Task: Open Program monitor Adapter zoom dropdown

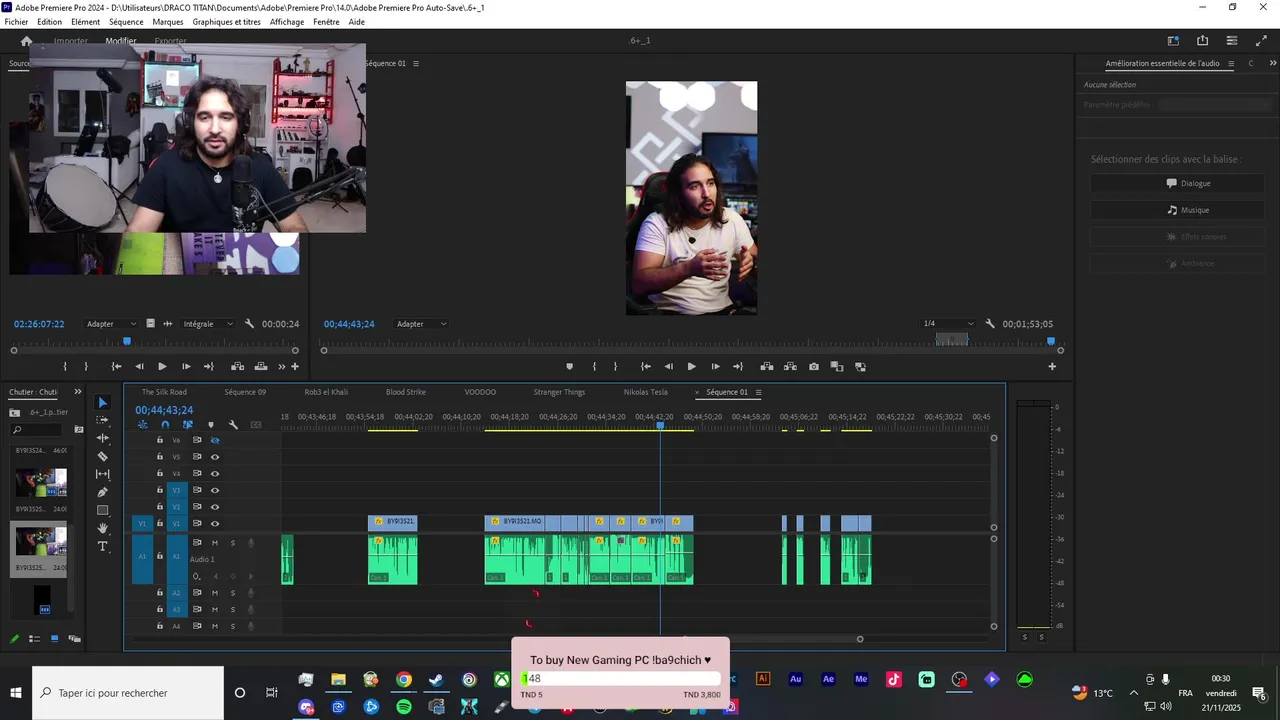Action: pos(421,324)
